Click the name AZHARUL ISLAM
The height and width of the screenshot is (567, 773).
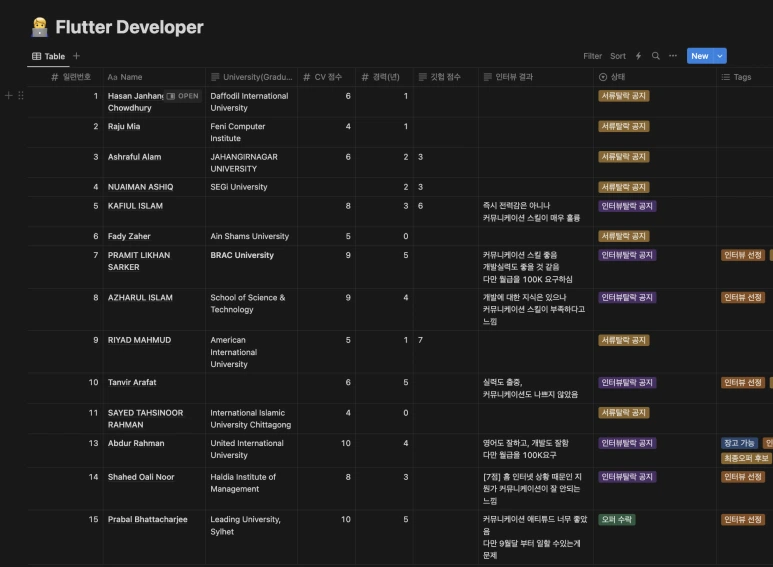pos(140,297)
